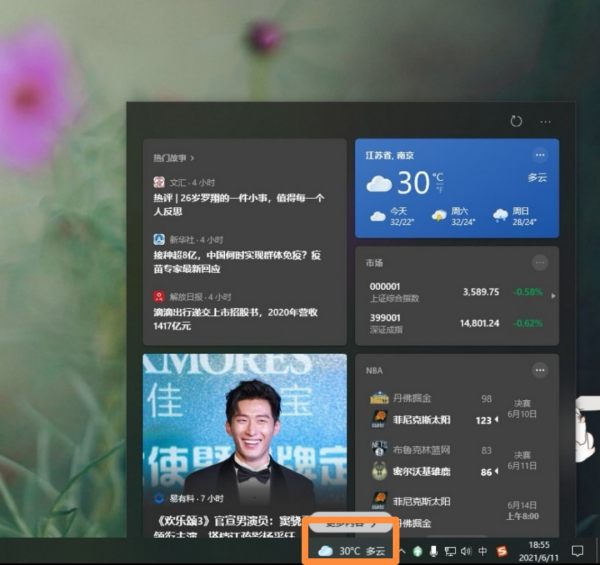The width and height of the screenshot is (600, 565).
Task: Open the widget panel's top-right more options menu
Action: [545, 121]
